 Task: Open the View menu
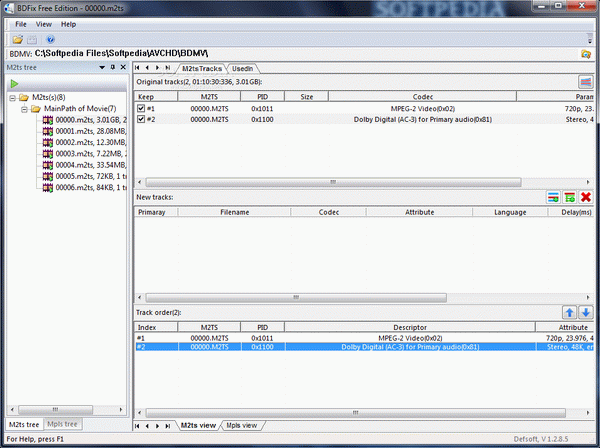point(44,24)
